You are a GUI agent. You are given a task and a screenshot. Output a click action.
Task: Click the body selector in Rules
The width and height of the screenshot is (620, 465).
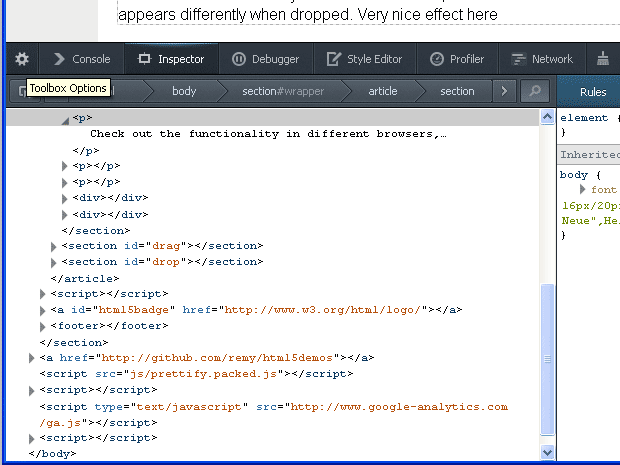pyautogui.click(x=574, y=174)
